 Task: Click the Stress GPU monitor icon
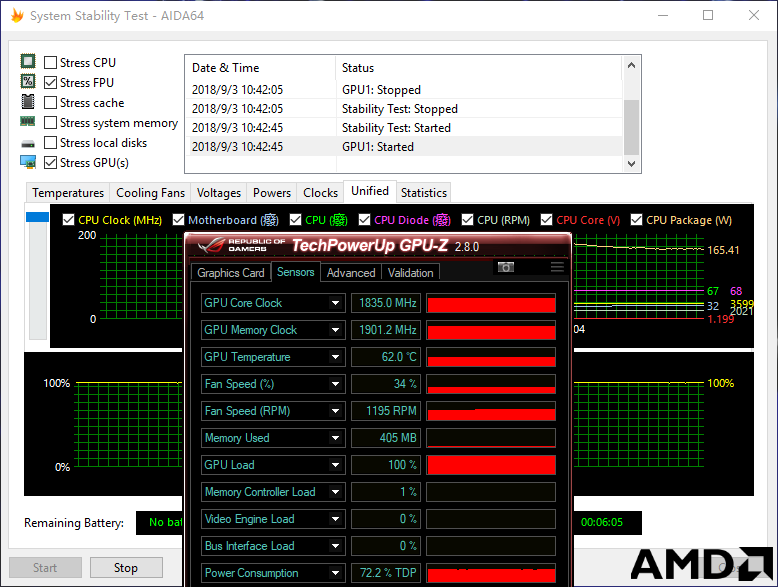pos(28,162)
